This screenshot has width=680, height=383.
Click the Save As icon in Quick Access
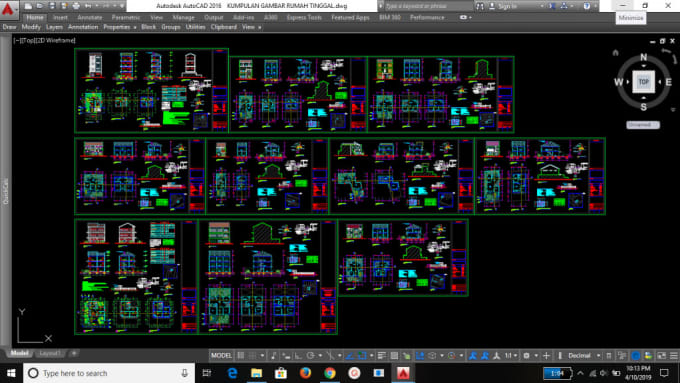point(64,6)
